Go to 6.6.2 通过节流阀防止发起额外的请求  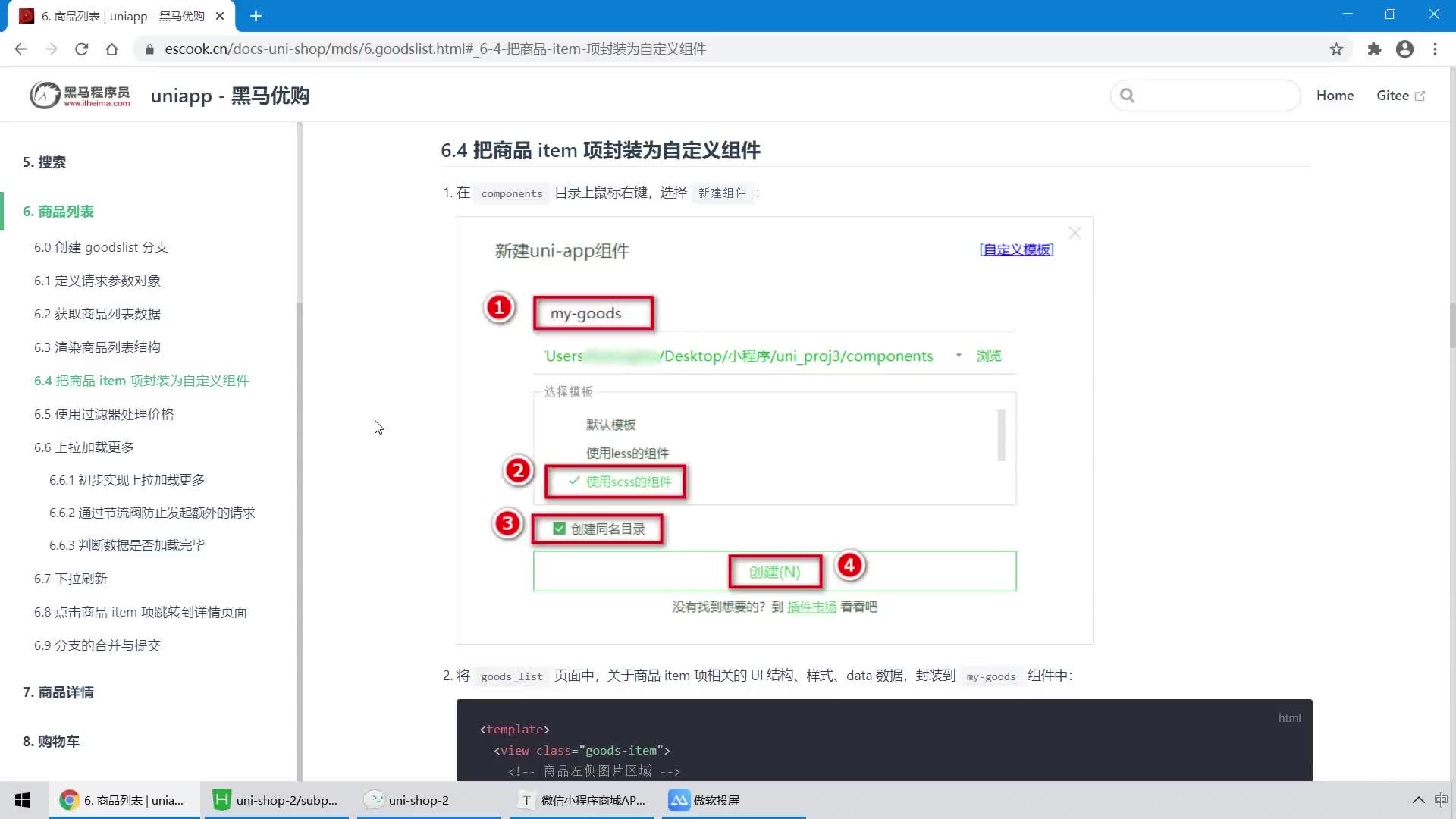pyautogui.click(x=152, y=513)
